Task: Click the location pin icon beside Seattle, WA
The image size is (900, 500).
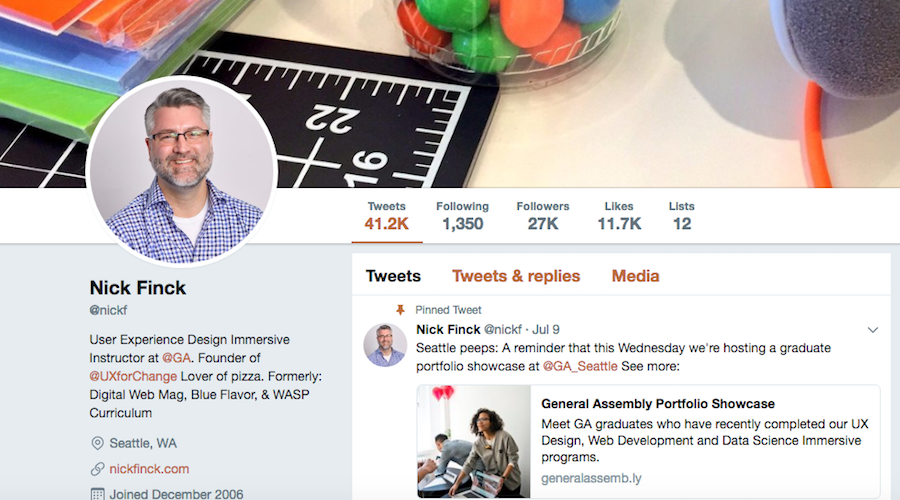Action: coord(97,443)
